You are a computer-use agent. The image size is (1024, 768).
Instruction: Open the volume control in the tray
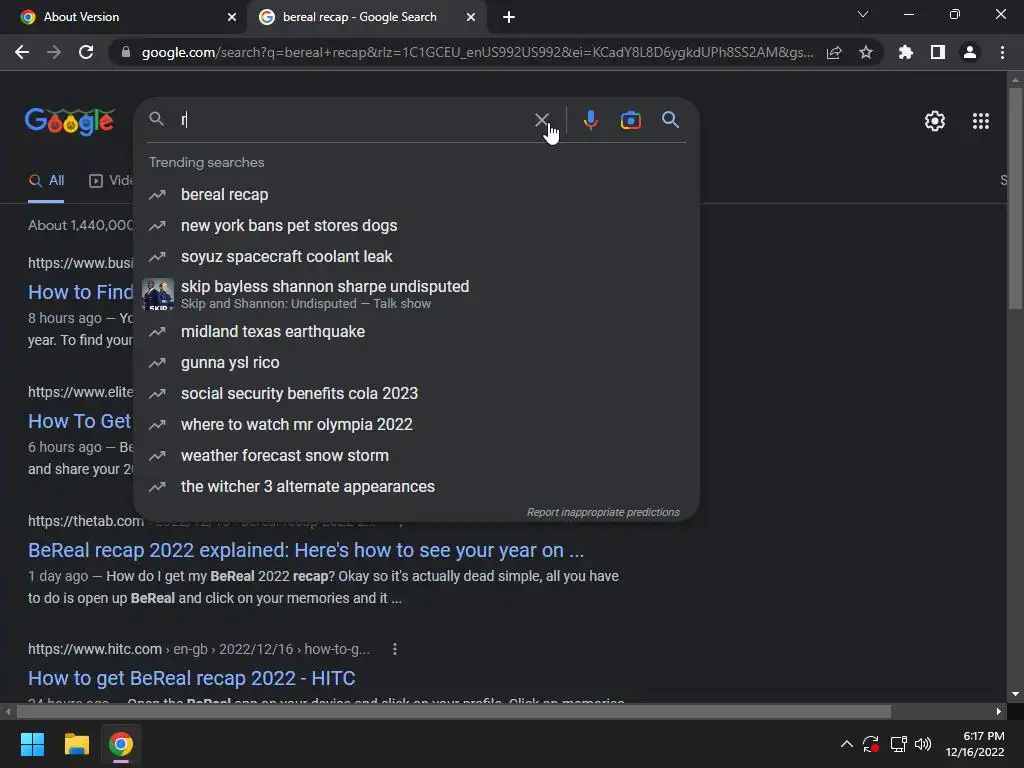point(923,744)
